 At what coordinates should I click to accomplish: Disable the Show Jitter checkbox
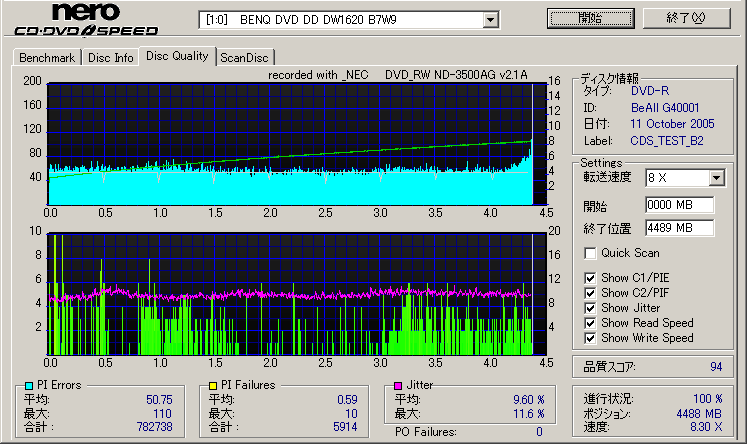pos(590,308)
